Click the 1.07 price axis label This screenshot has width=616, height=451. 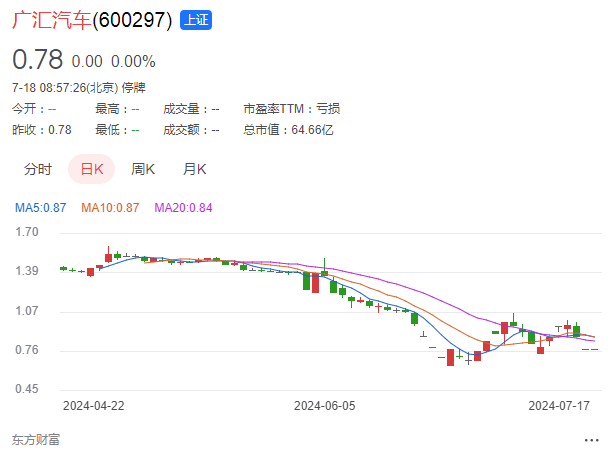point(27,311)
